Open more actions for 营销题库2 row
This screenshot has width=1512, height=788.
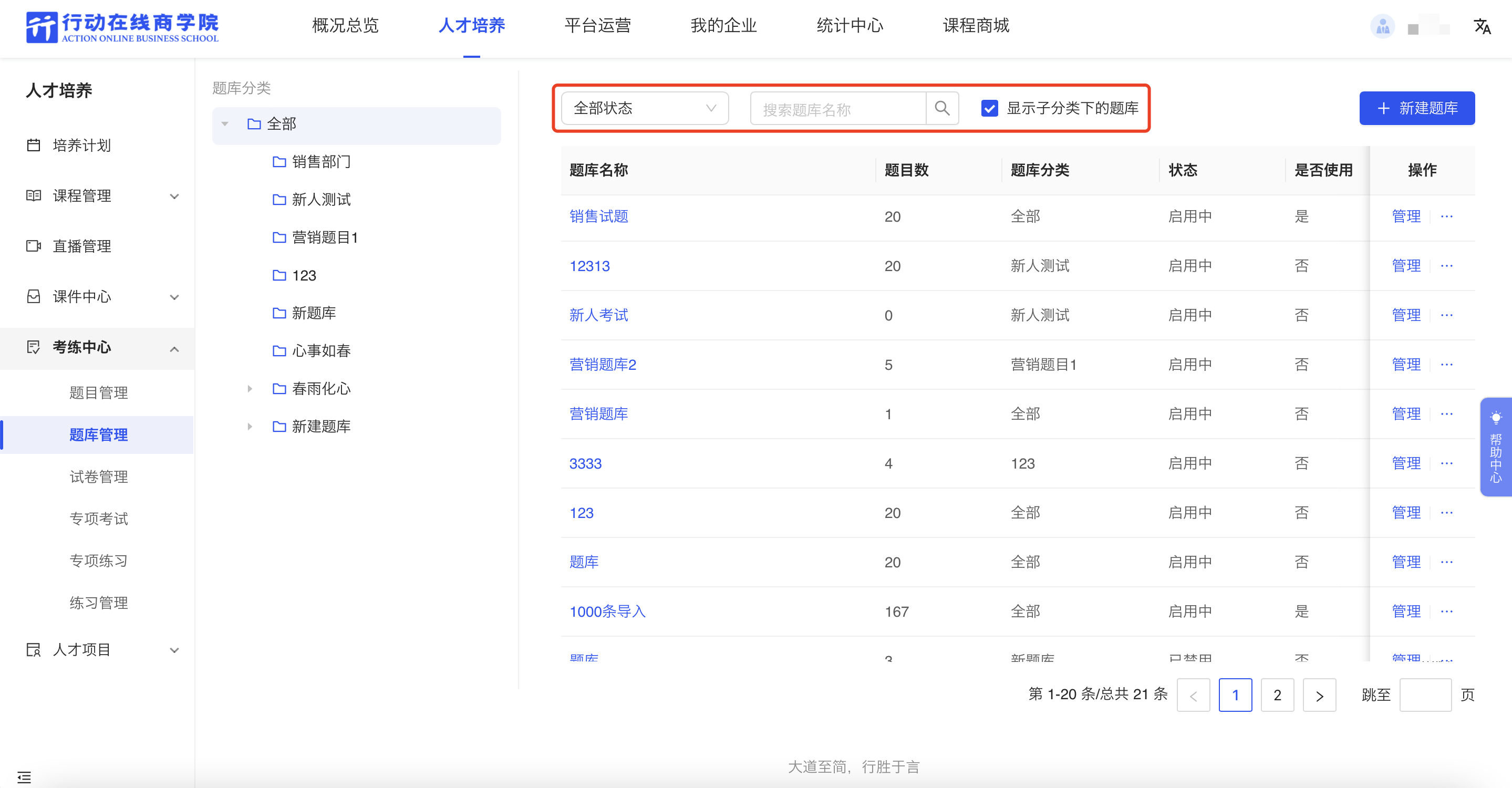pos(1447,365)
